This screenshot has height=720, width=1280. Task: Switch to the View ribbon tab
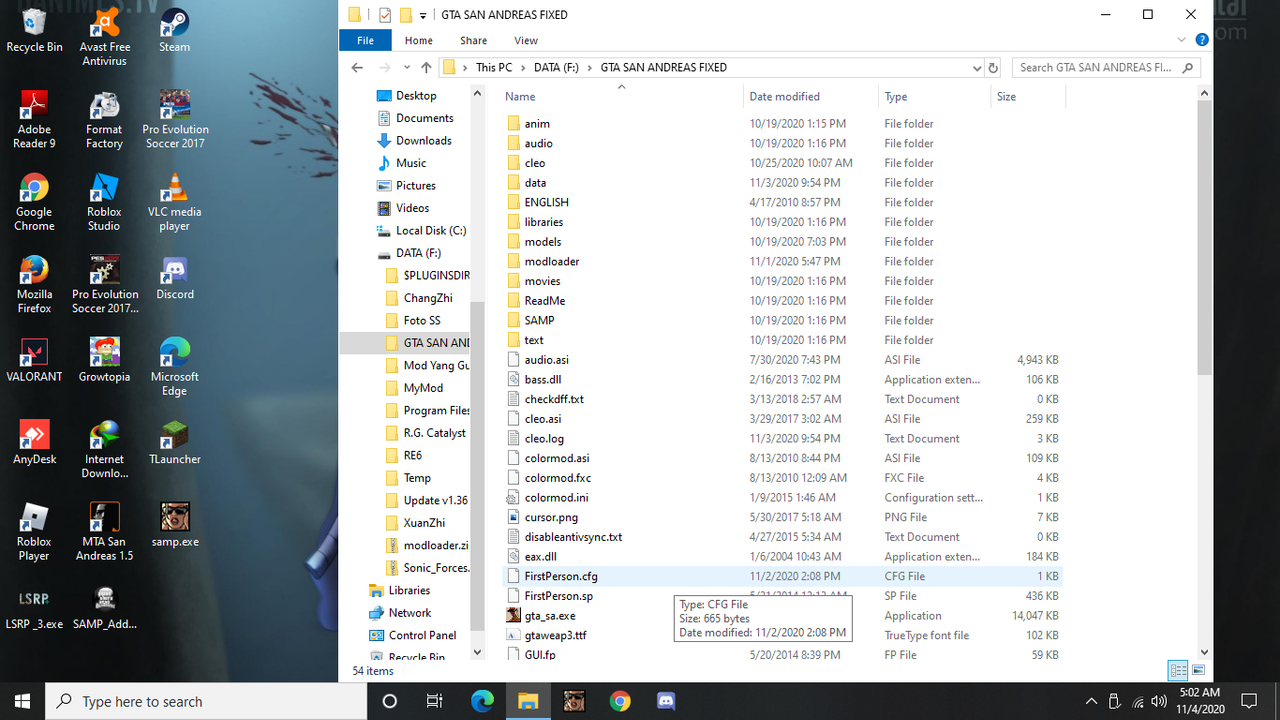click(526, 40)
